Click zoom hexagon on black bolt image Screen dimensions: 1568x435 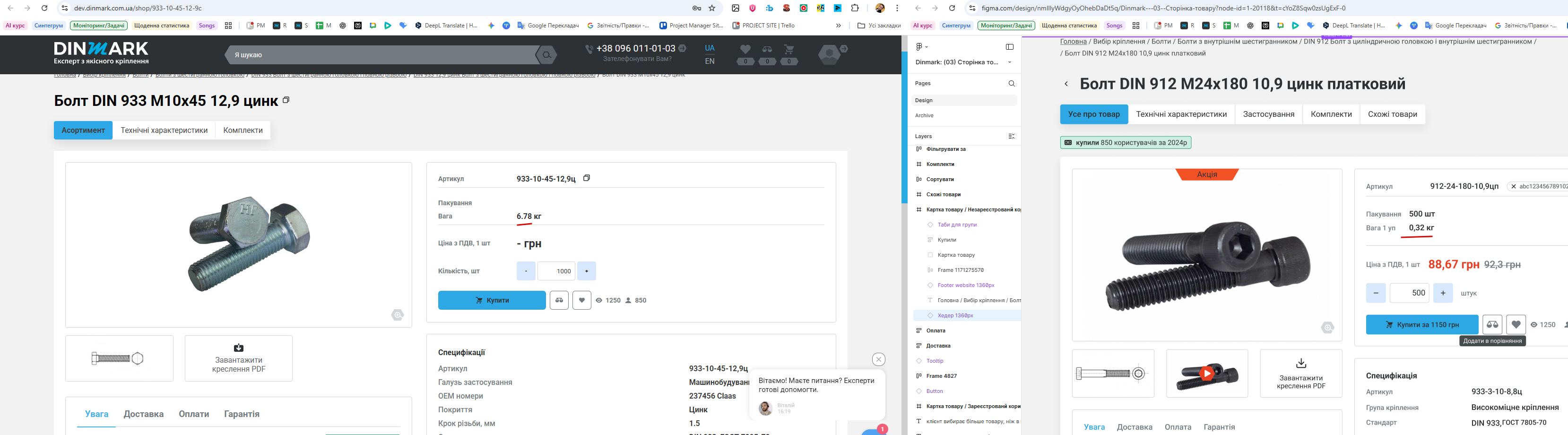pyautogui.click(x=1327, y=328)
